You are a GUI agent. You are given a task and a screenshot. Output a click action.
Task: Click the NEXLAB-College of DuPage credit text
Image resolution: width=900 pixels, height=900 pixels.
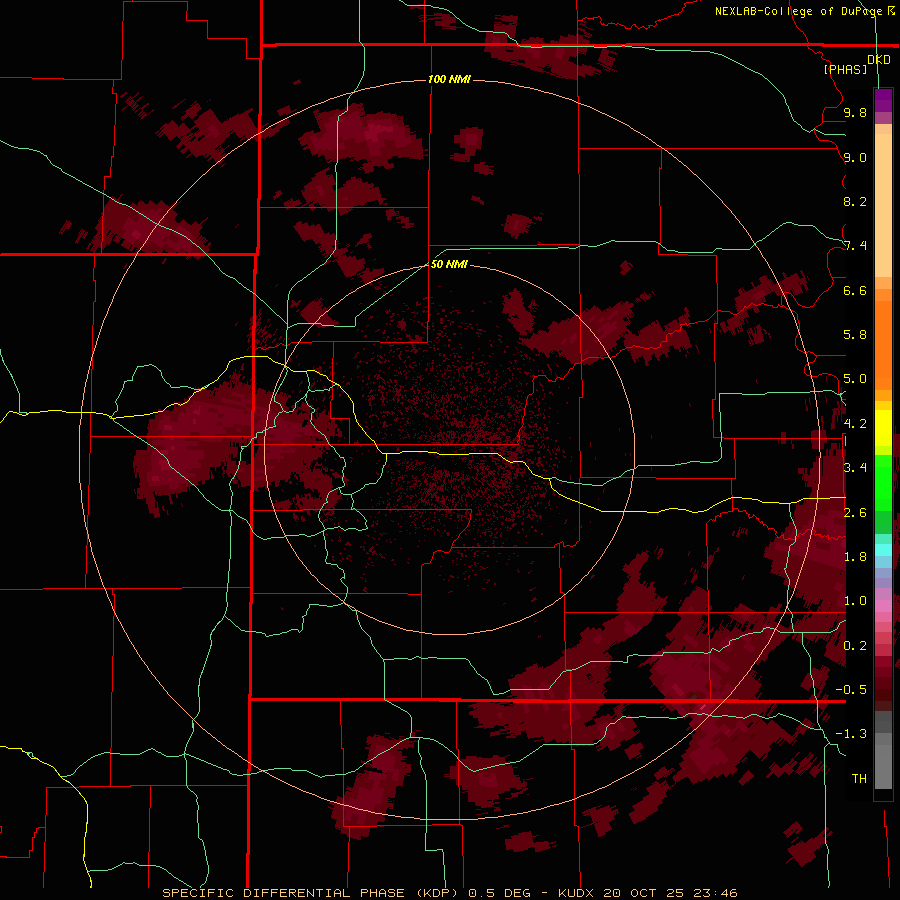pos(799,11)
